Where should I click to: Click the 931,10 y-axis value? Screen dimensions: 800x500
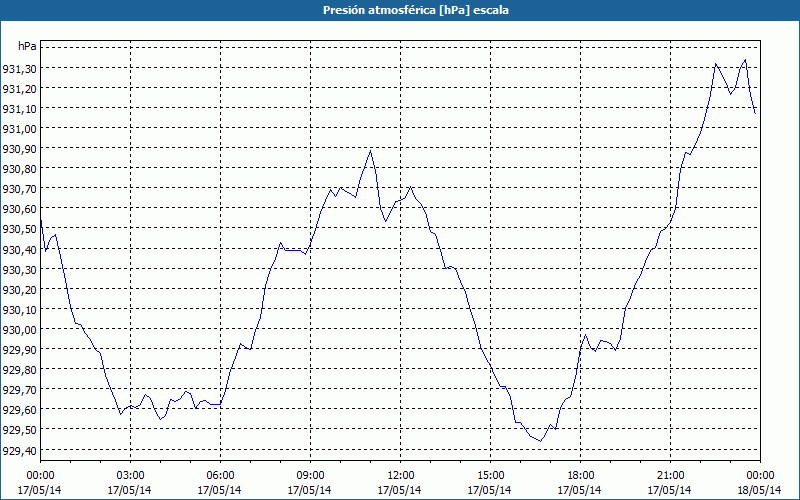click(19, 108)
